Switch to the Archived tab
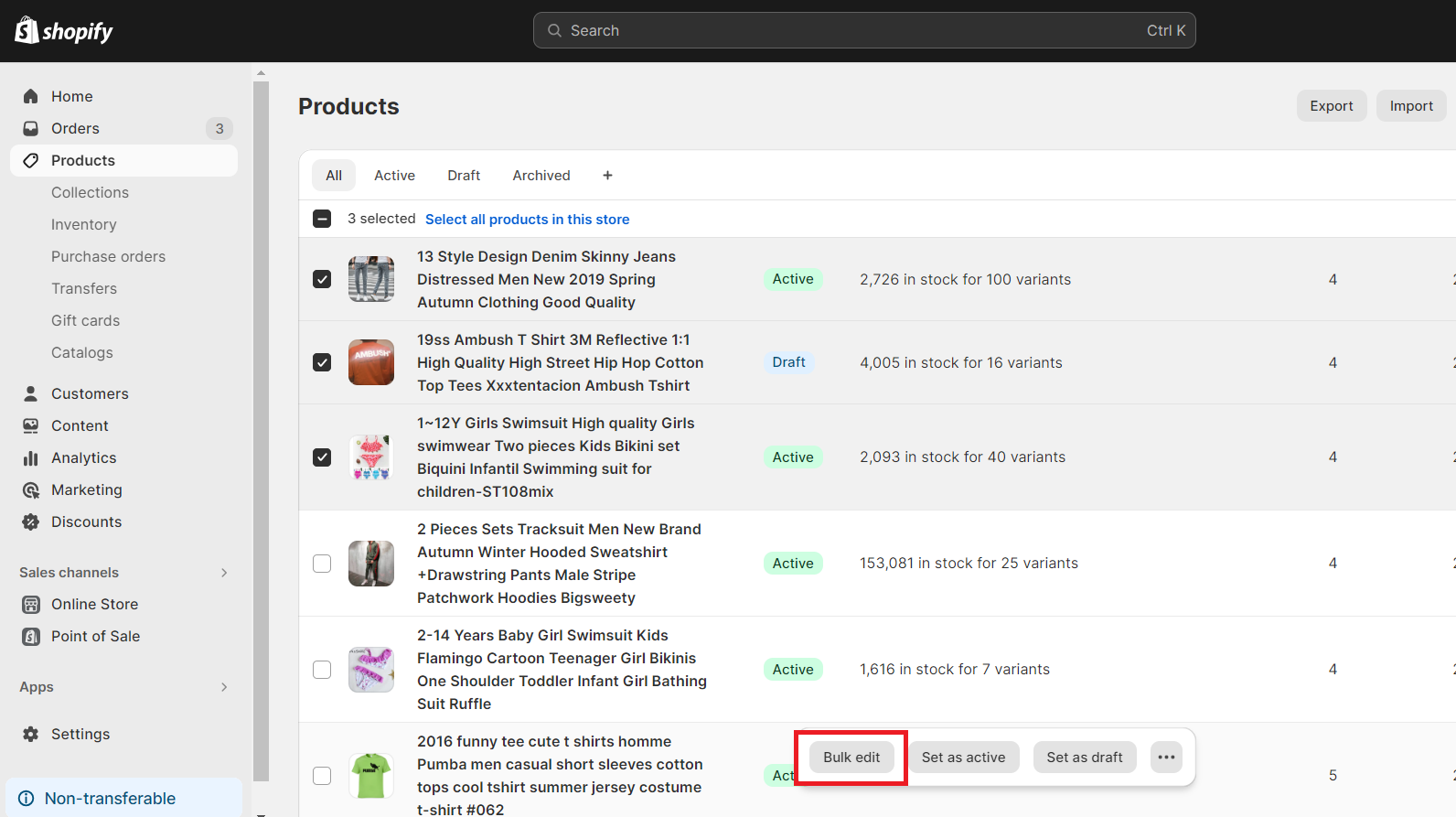 click(541, 175)
